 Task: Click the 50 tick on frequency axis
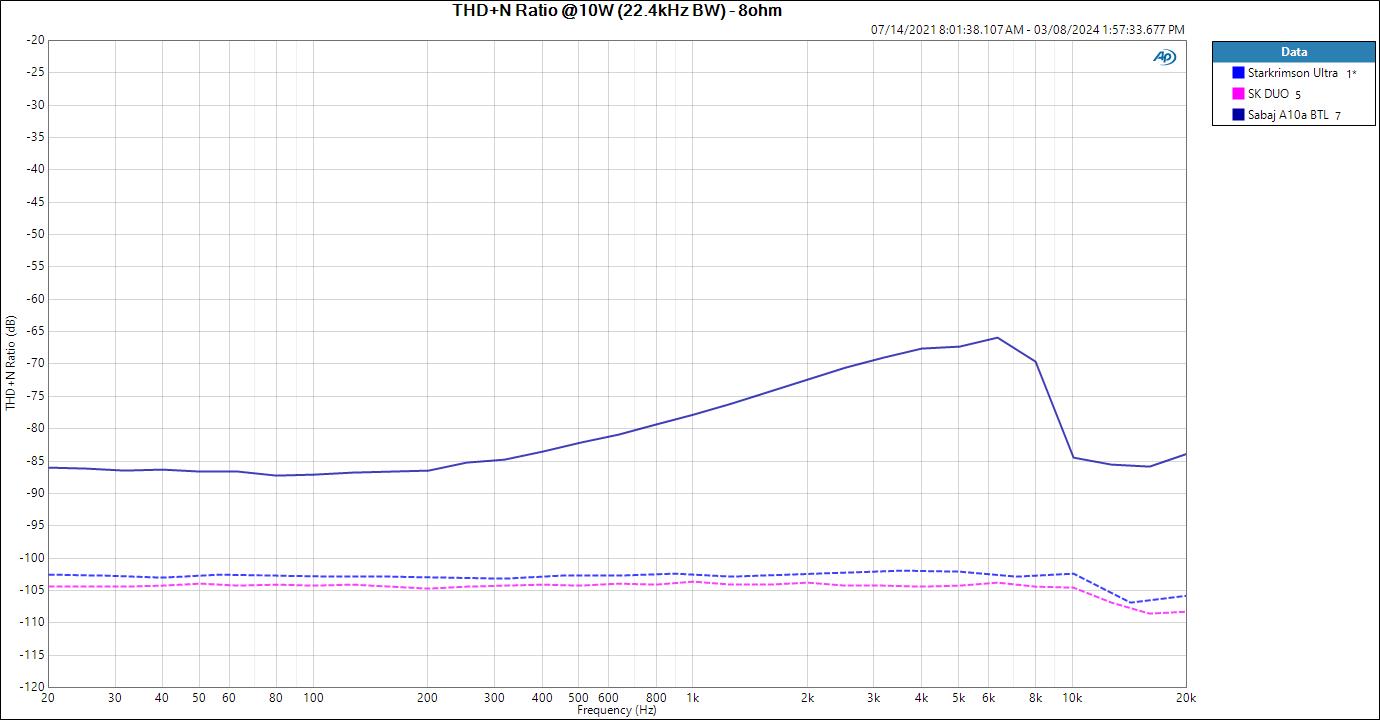click(x=199, y=698)
